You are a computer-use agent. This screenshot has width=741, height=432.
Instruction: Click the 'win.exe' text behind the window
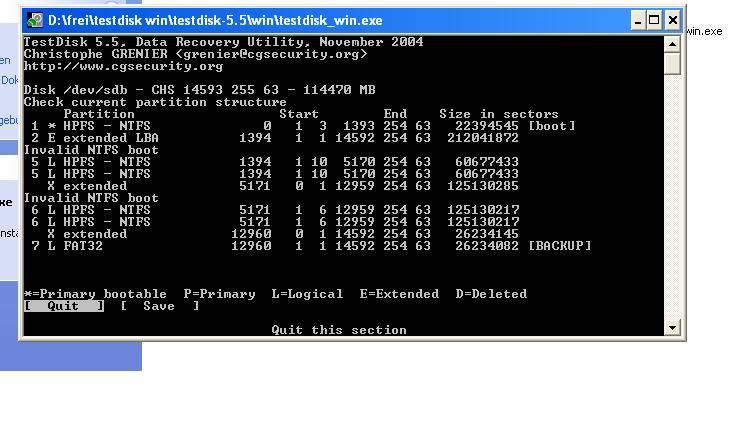click(704, 32)
